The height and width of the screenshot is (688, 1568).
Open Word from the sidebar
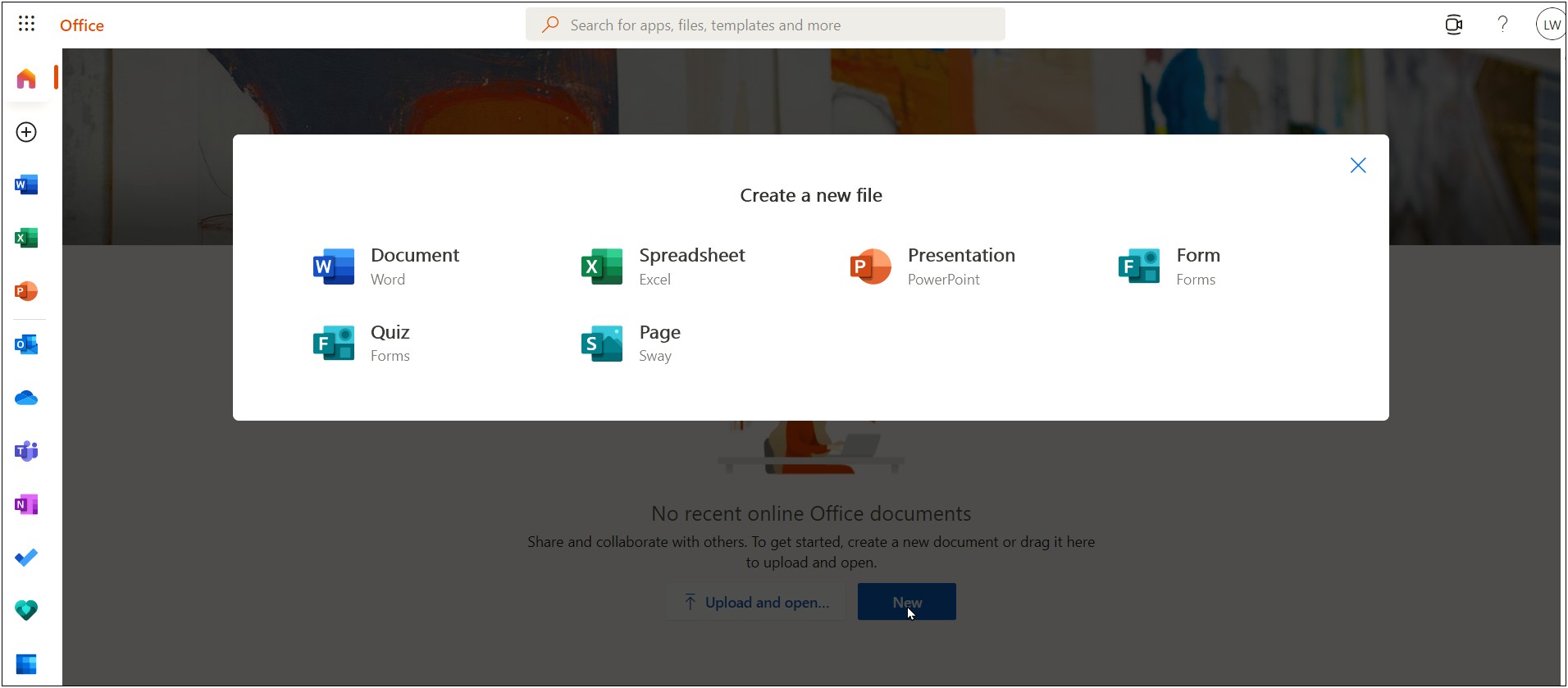[x=26, y=185]
